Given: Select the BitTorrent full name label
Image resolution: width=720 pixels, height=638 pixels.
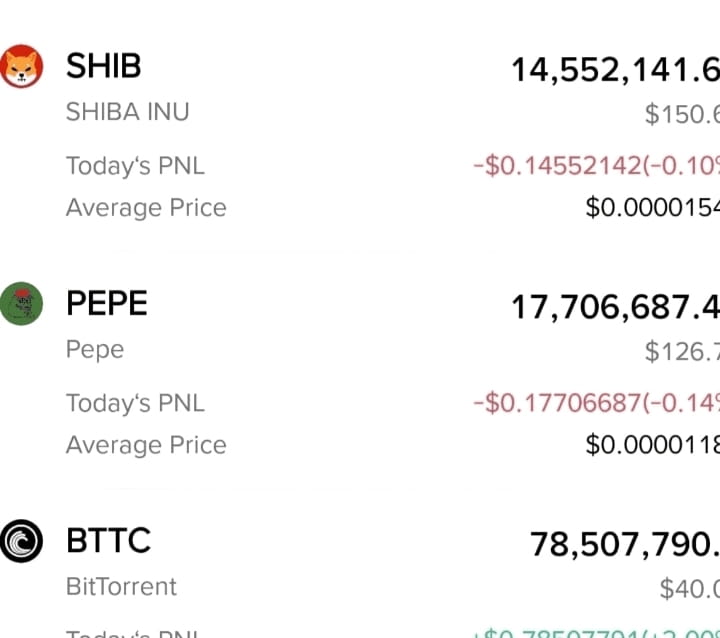Looking at the screenshot, I should pyautogui.click(x=121, y=587).
